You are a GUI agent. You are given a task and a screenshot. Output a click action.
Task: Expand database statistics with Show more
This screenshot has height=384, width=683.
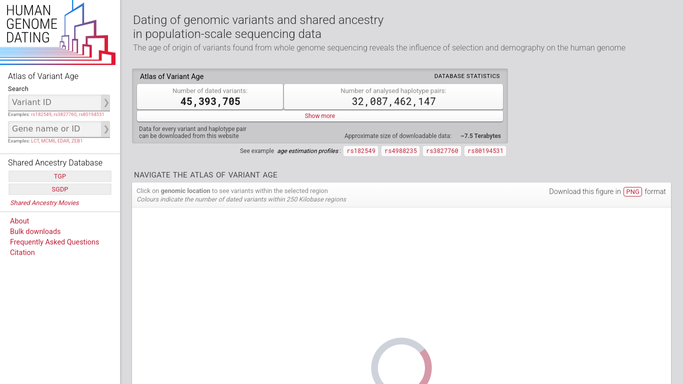320,116
